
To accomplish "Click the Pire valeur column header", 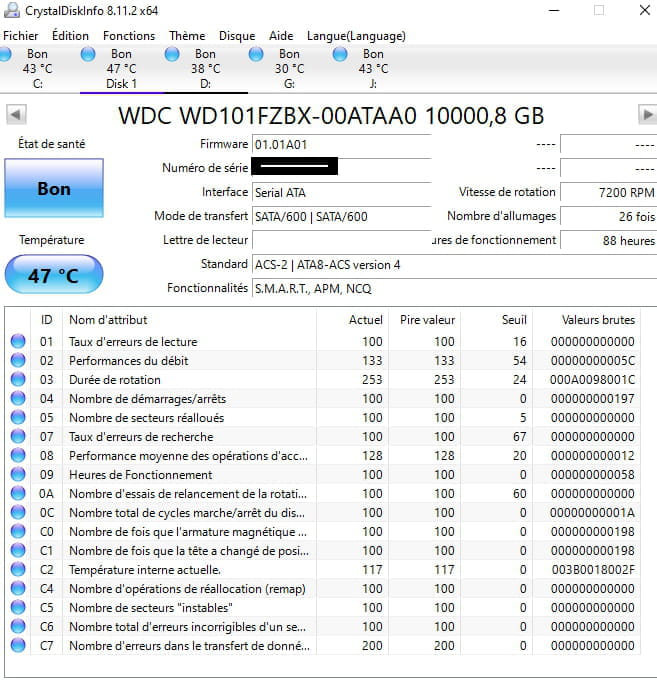I will pos(424,320).
